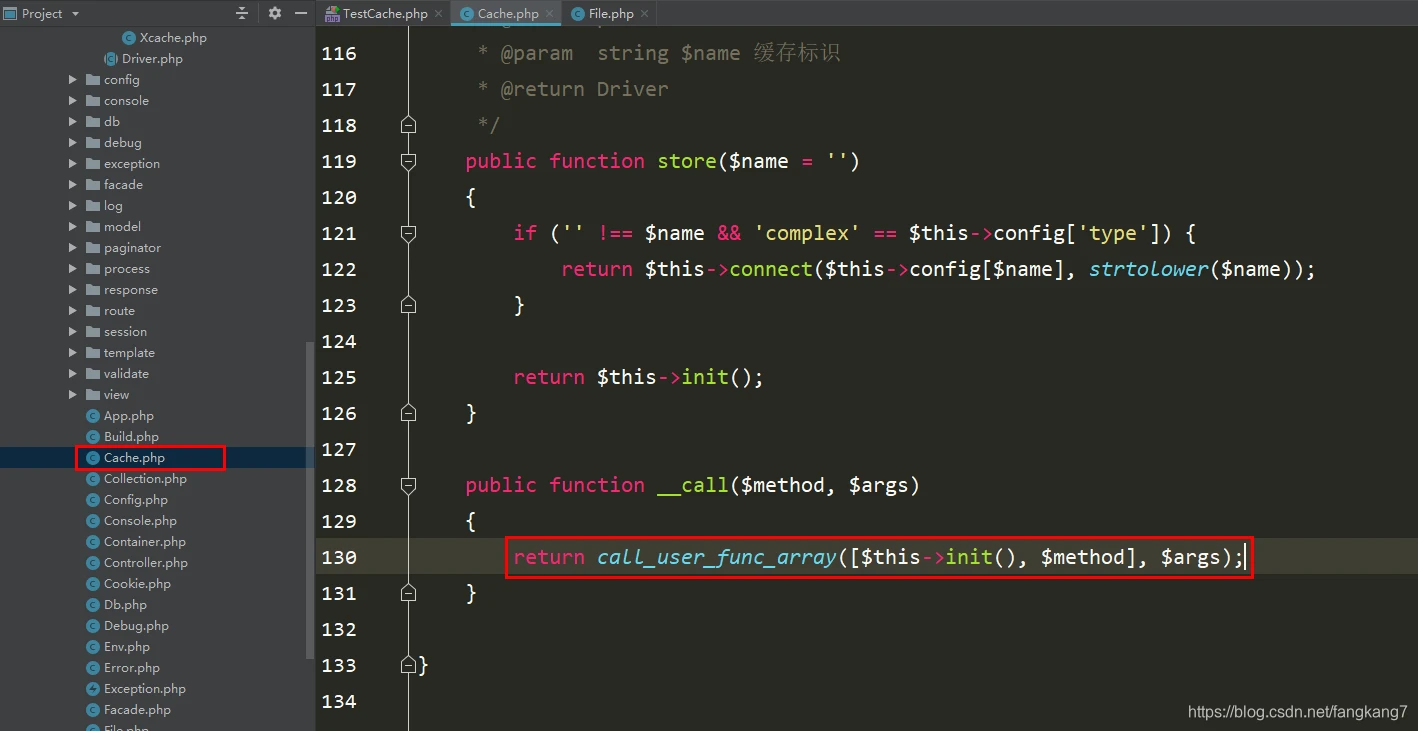Click the collapse all icon in Project panel
Image resolution: width=1418 pixels, height=731 pixels.
tap(242, 13)
